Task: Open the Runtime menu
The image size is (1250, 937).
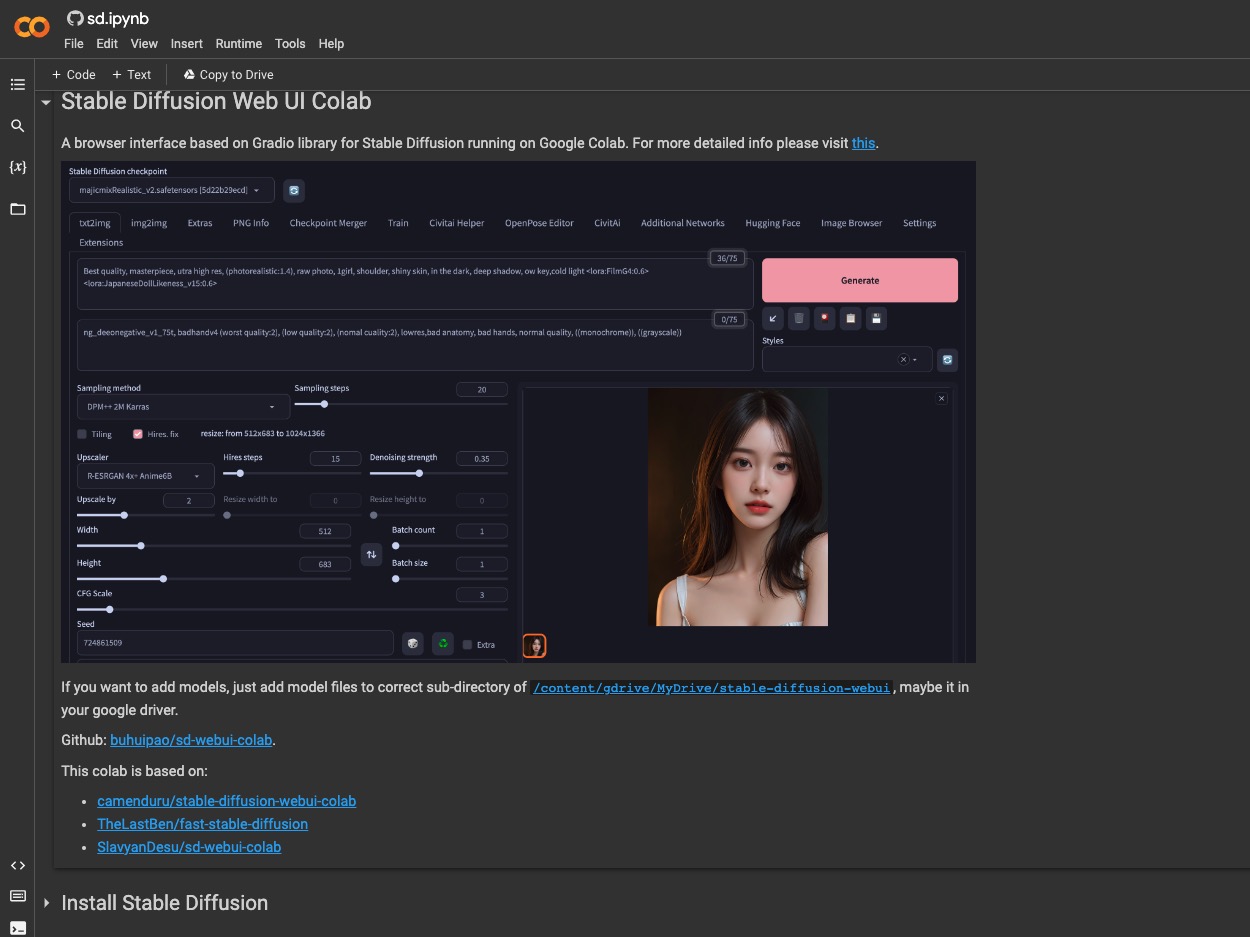Action: click(238, 44)
